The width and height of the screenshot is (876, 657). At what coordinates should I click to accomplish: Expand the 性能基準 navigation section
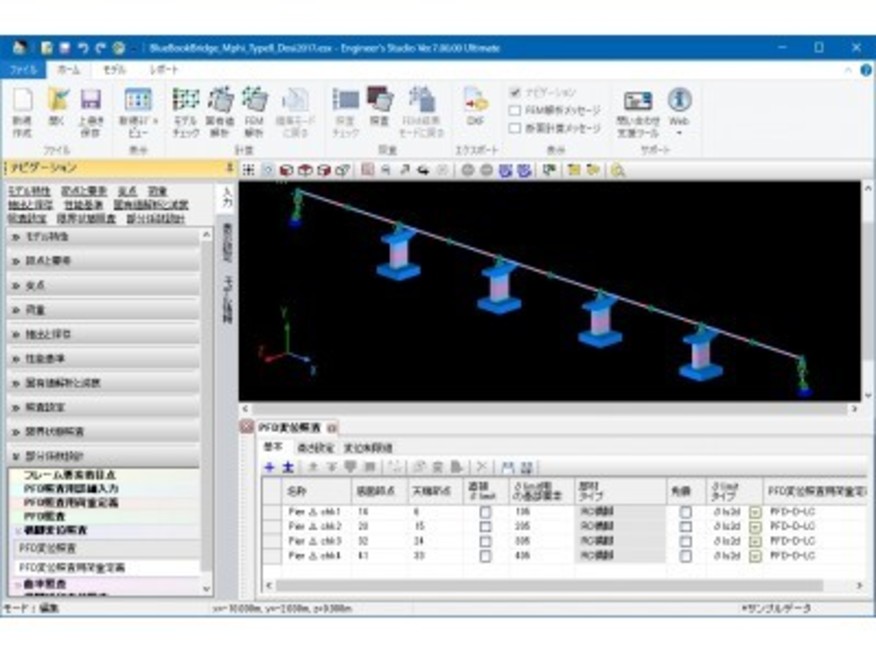click(x=104, y=359)
